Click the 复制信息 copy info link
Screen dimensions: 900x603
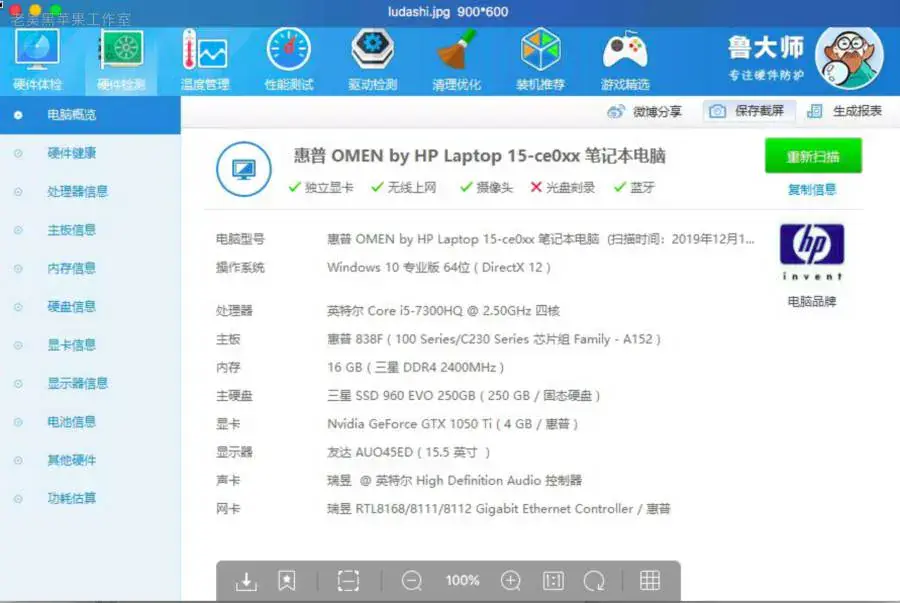(x=812, y=189)
